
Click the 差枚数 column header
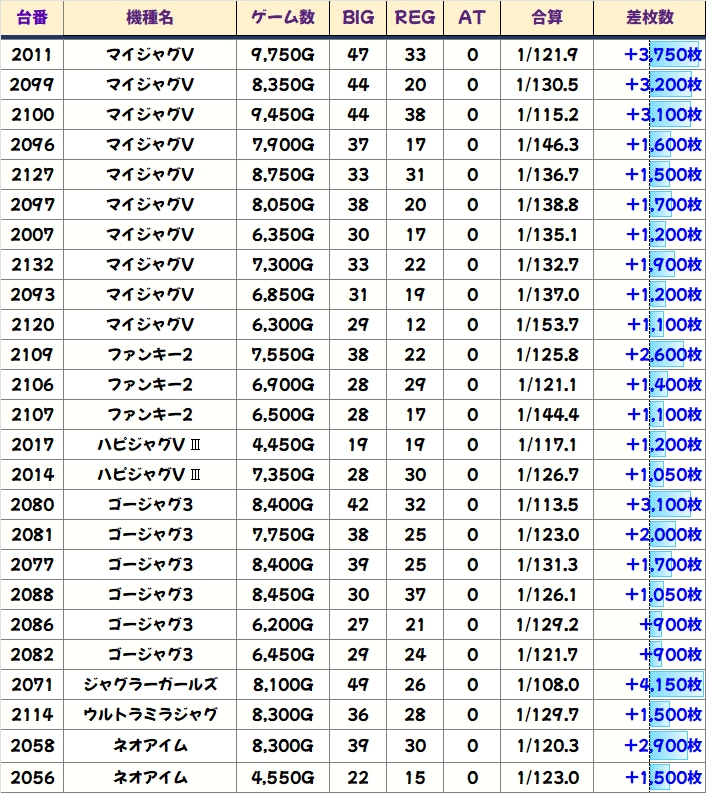[x=649, y=18]
